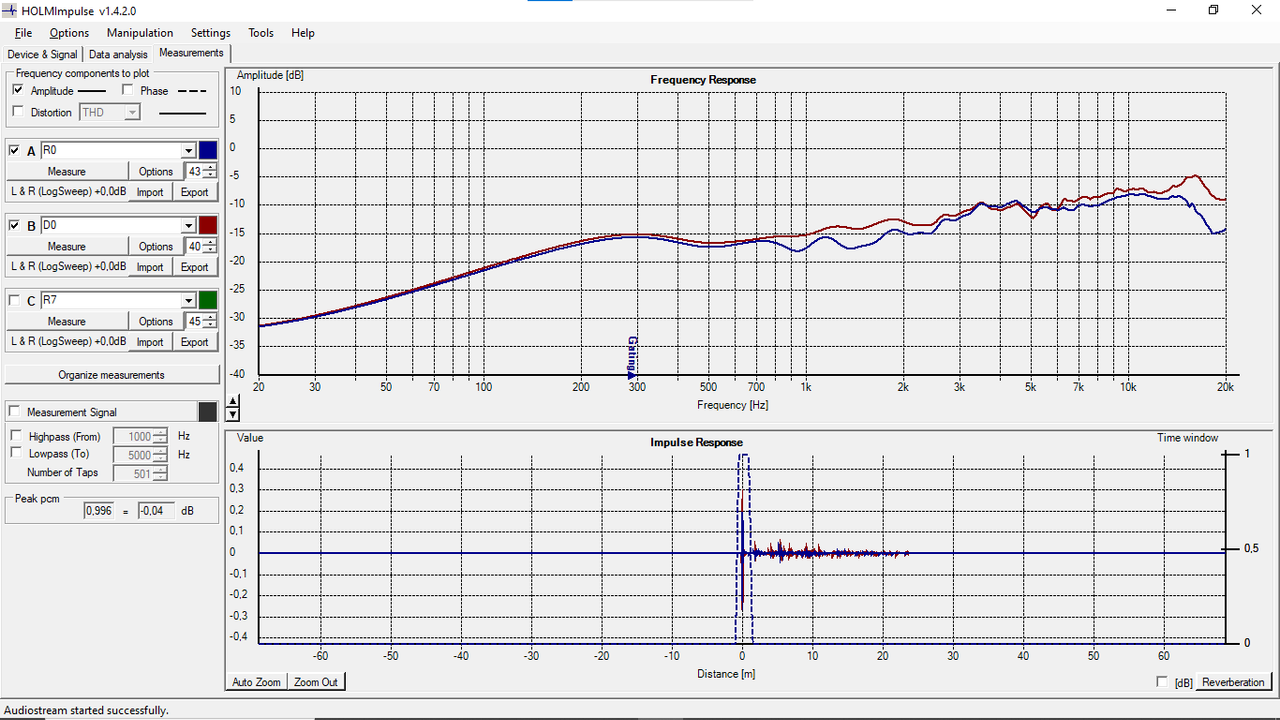Tick the Measurement Signal checkbox
The image size is (1280, 720).
pos(14,412)
